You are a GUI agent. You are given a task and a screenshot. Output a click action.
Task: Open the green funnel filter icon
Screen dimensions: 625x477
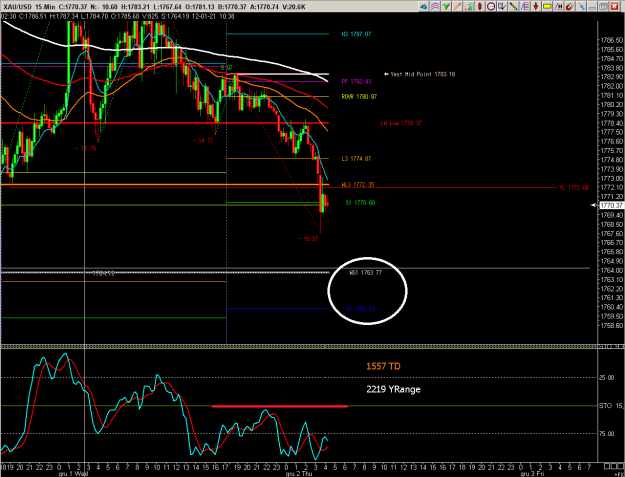tap(446, 6)
